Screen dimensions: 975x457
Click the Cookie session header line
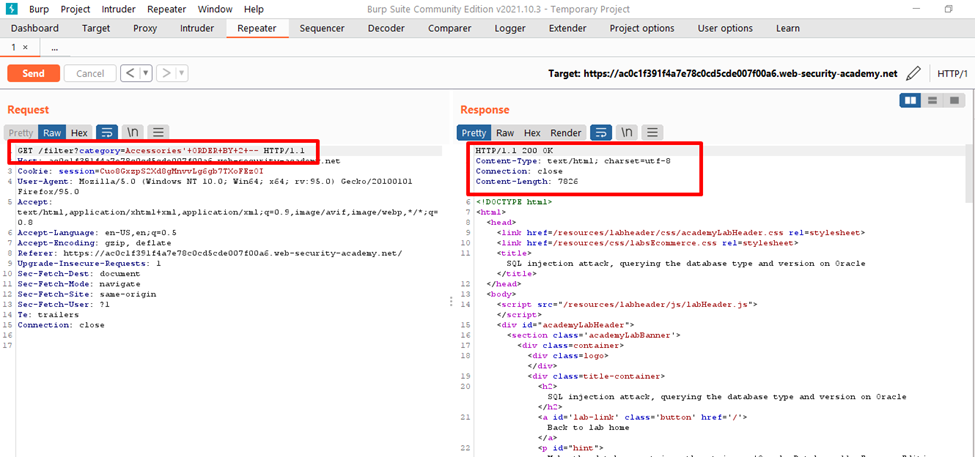pyautogui.click(x=141, y=171)
